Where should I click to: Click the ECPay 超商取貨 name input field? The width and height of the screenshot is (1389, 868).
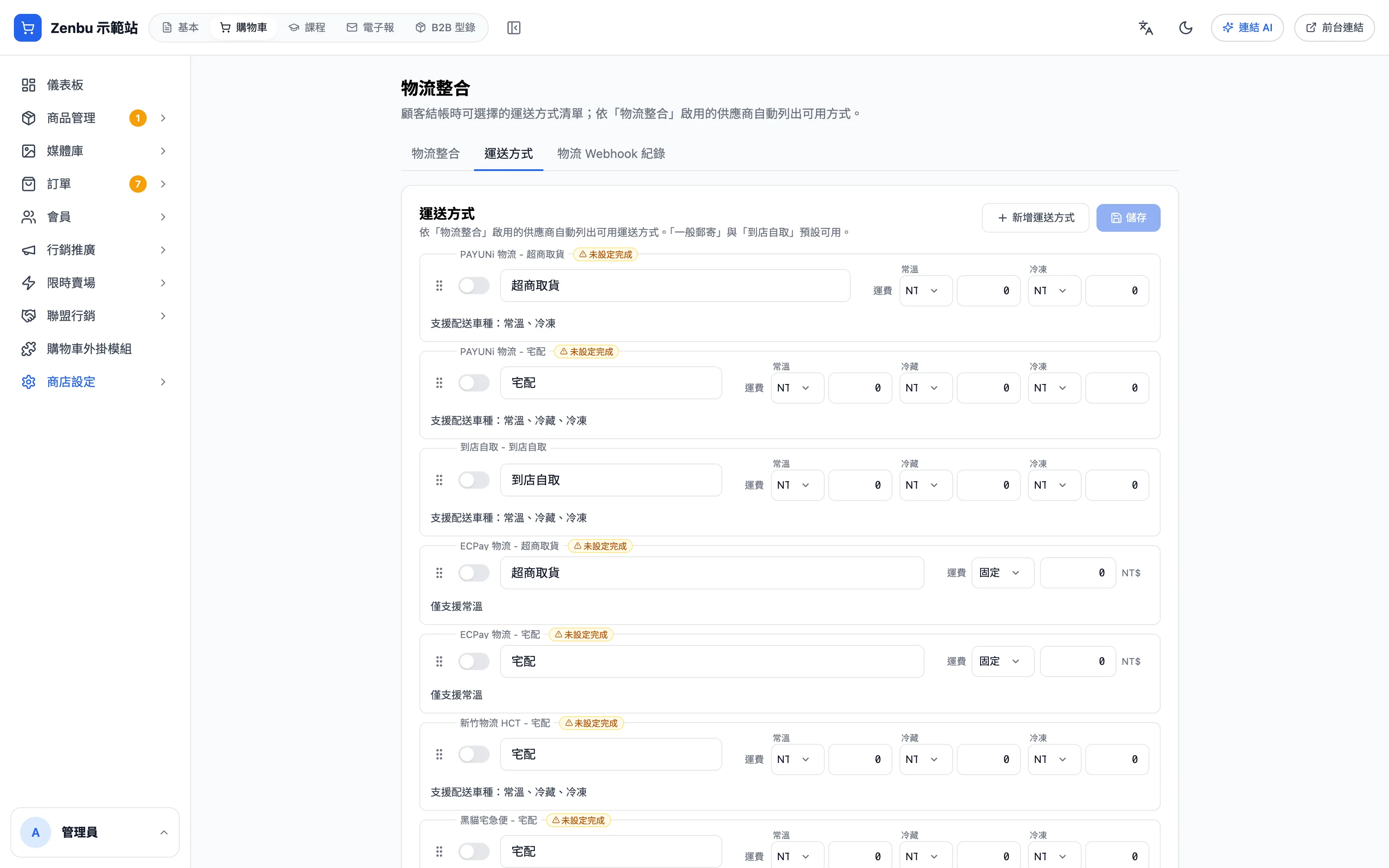click(x=712, y=573)
